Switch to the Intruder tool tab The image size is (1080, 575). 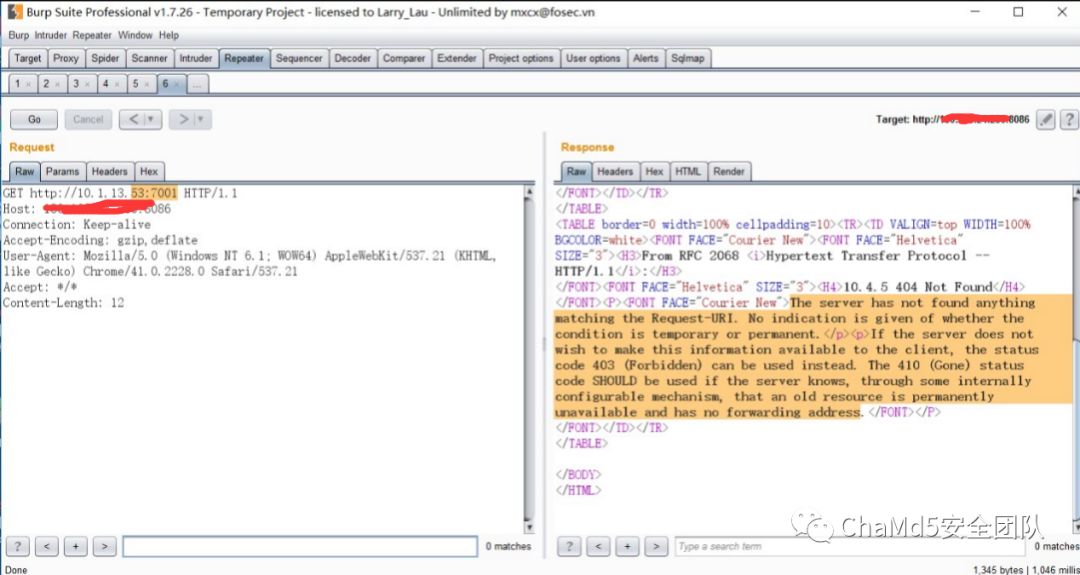[x=196, y=59]
